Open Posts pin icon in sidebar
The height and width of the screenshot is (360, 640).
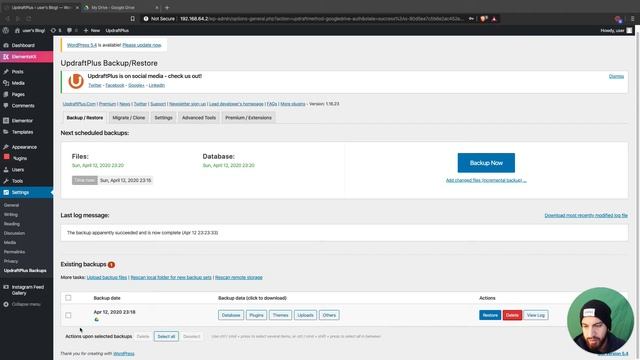6,71
